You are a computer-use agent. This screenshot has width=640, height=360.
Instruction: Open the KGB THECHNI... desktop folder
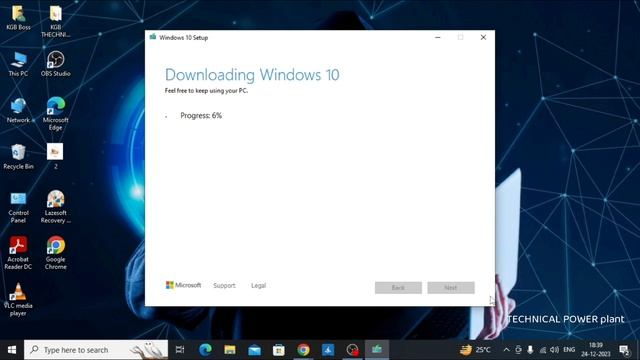point(56,21)
